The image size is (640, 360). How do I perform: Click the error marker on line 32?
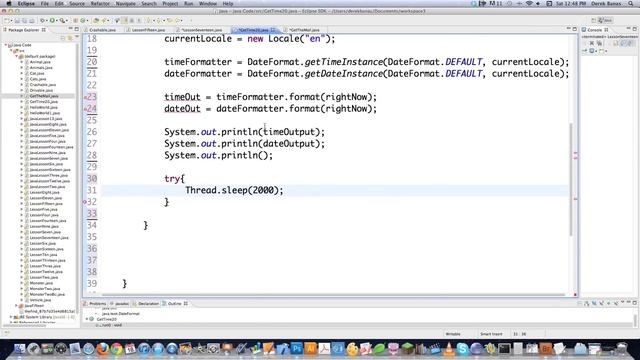(85, 202)
